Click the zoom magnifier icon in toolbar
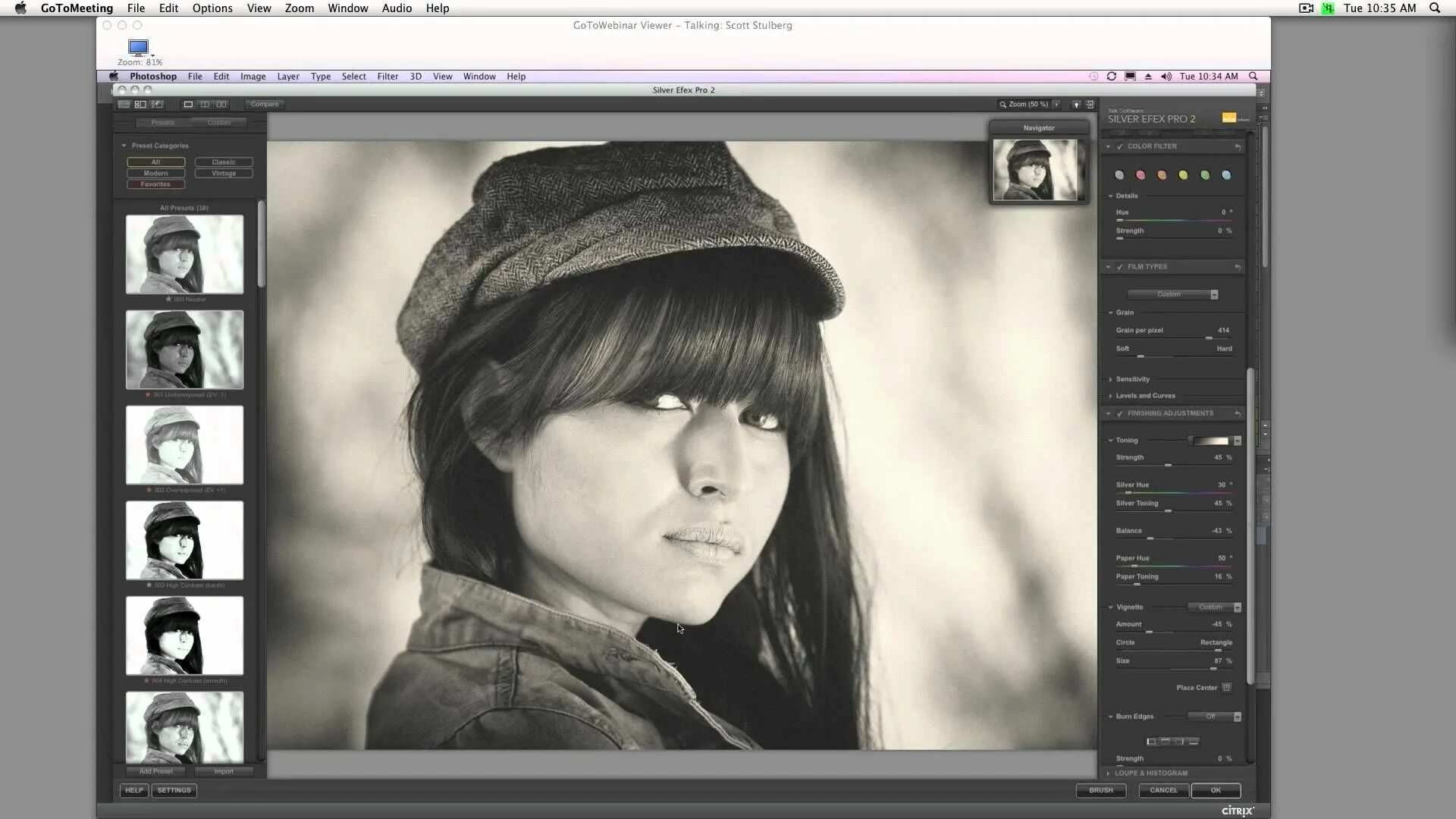 pyautogui.click(x=1003, y=105)
